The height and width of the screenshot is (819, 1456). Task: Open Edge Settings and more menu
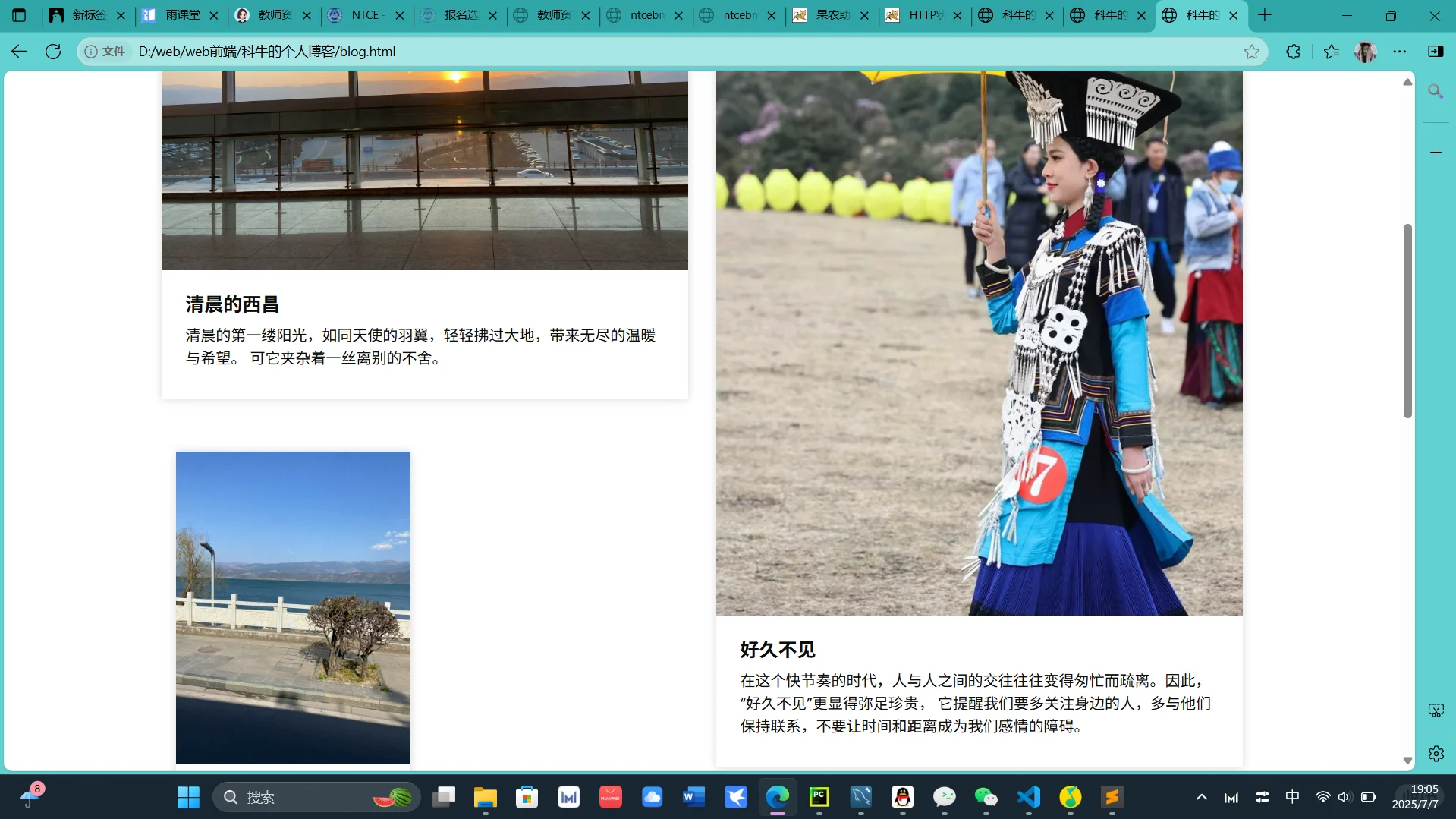click(x=1400, y=52)
